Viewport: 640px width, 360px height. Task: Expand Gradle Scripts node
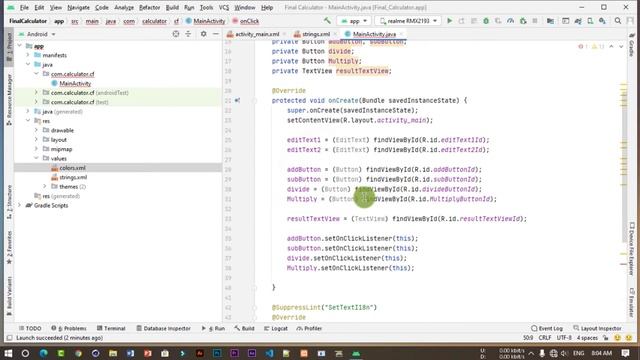[x=19, y=205]
